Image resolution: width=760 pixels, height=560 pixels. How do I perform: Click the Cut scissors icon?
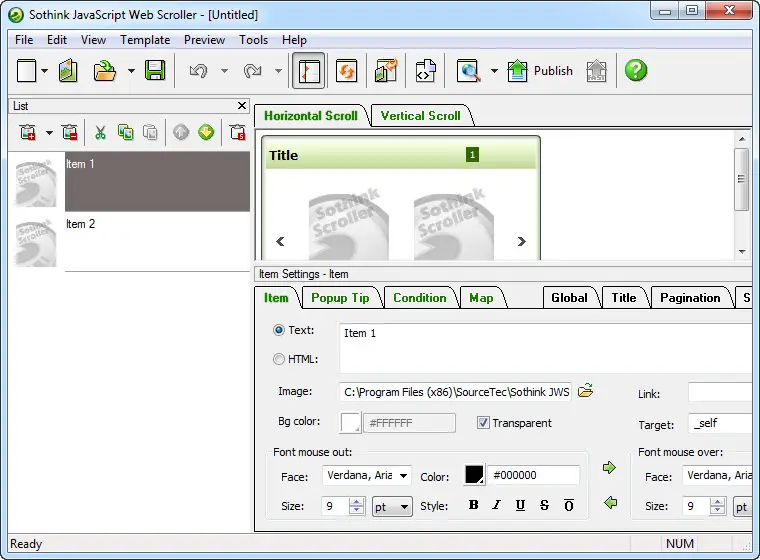(x=100, y=132)
